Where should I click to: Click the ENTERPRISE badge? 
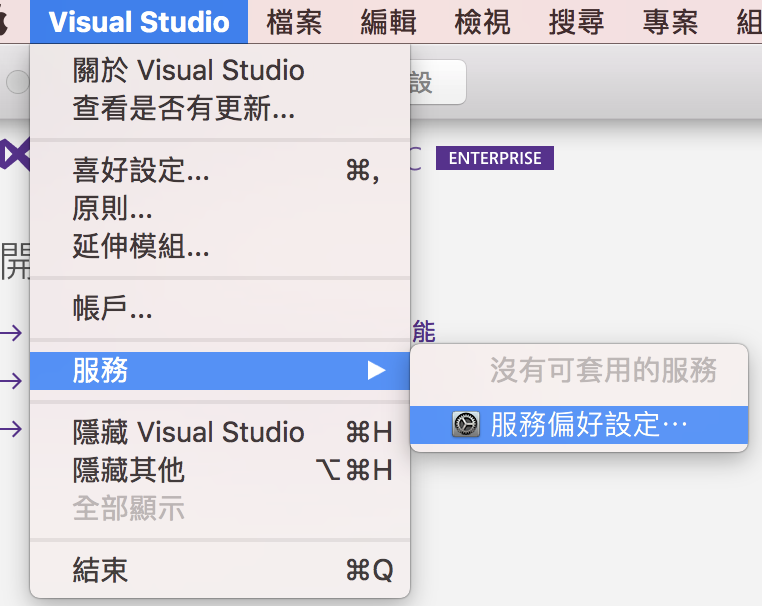495,158
